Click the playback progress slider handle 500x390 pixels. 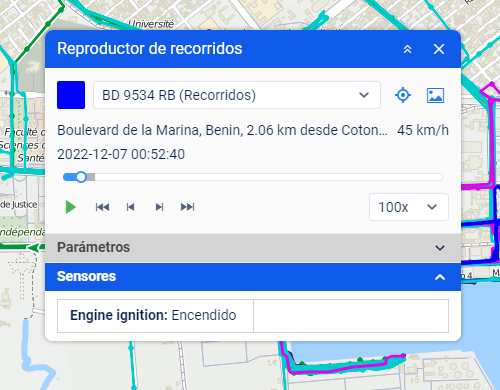point(81,177)
